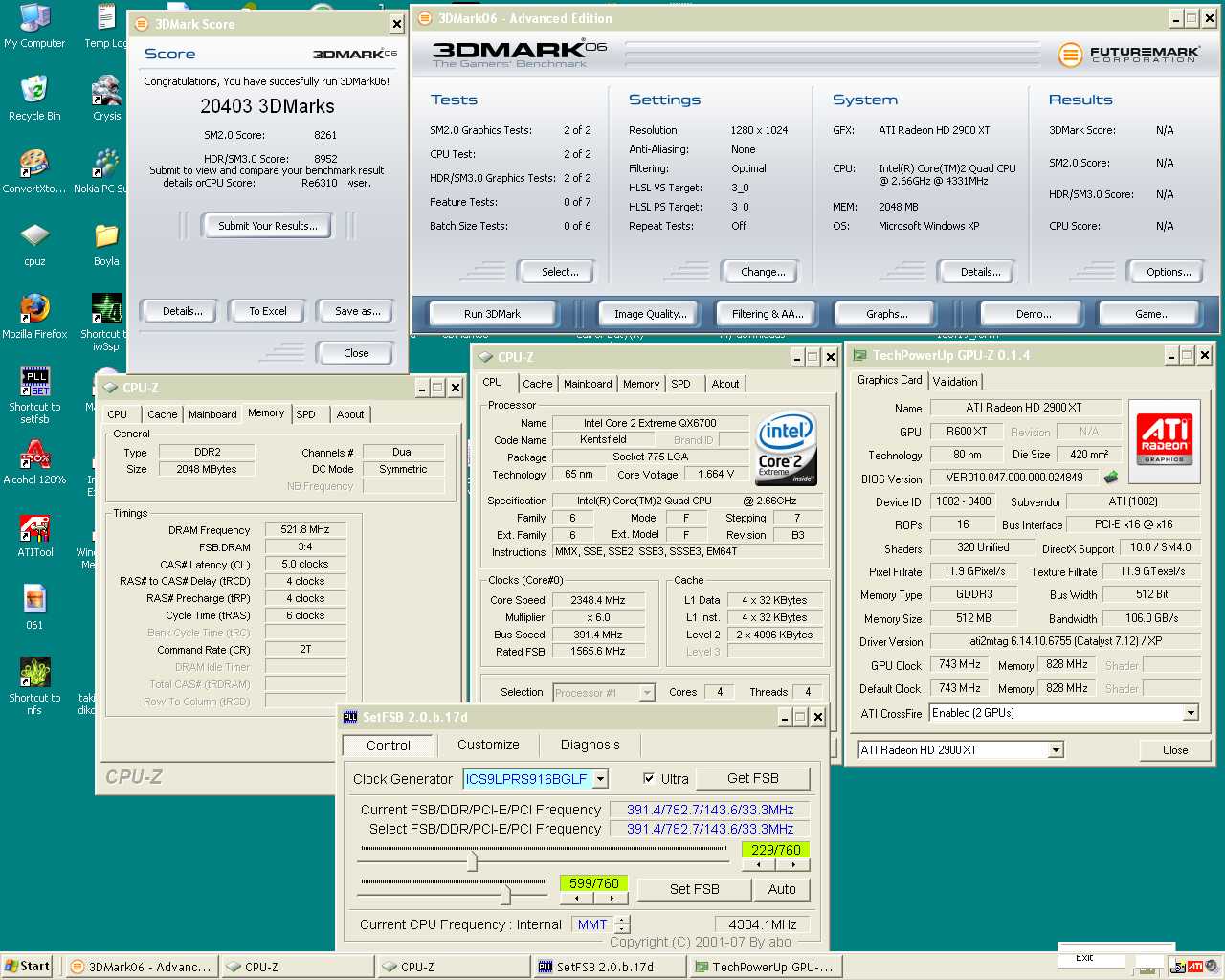
Task: Click Filtering & AA button
Action: click(768, 314)
